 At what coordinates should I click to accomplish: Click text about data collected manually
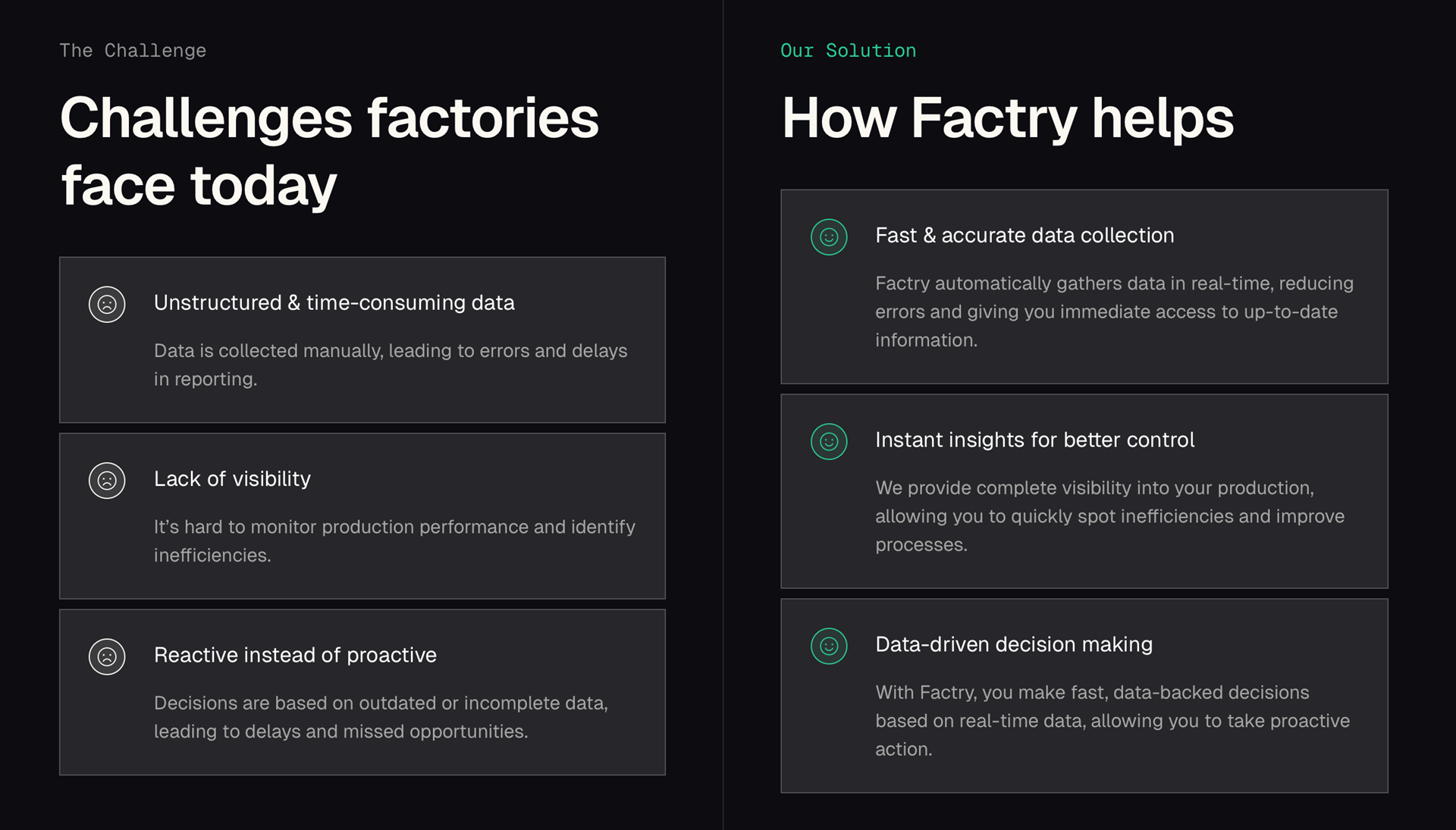point(390,365)
